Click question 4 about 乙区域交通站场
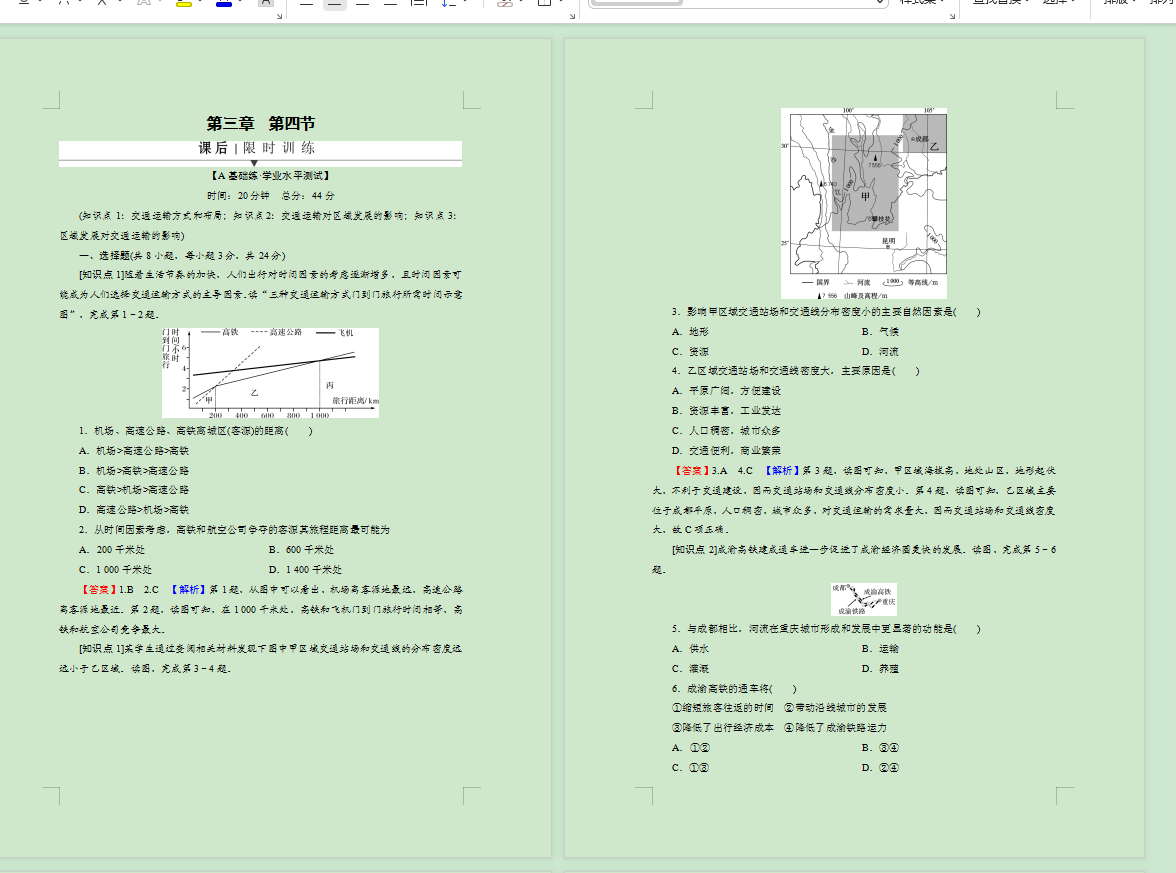1176x873 pixels. (x=795, y=371)
